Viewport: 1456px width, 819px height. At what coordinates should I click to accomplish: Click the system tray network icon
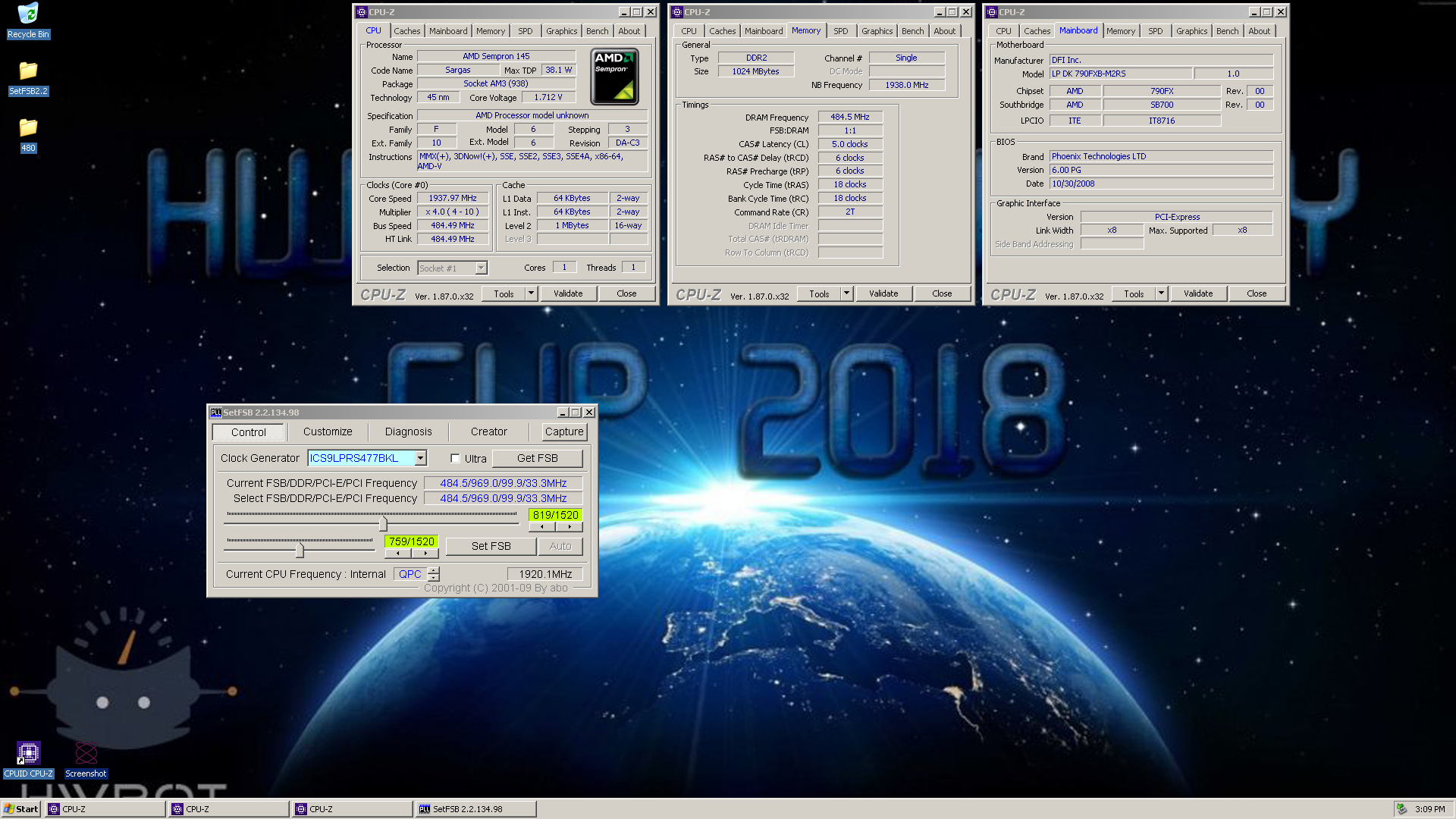point(1402,809)
